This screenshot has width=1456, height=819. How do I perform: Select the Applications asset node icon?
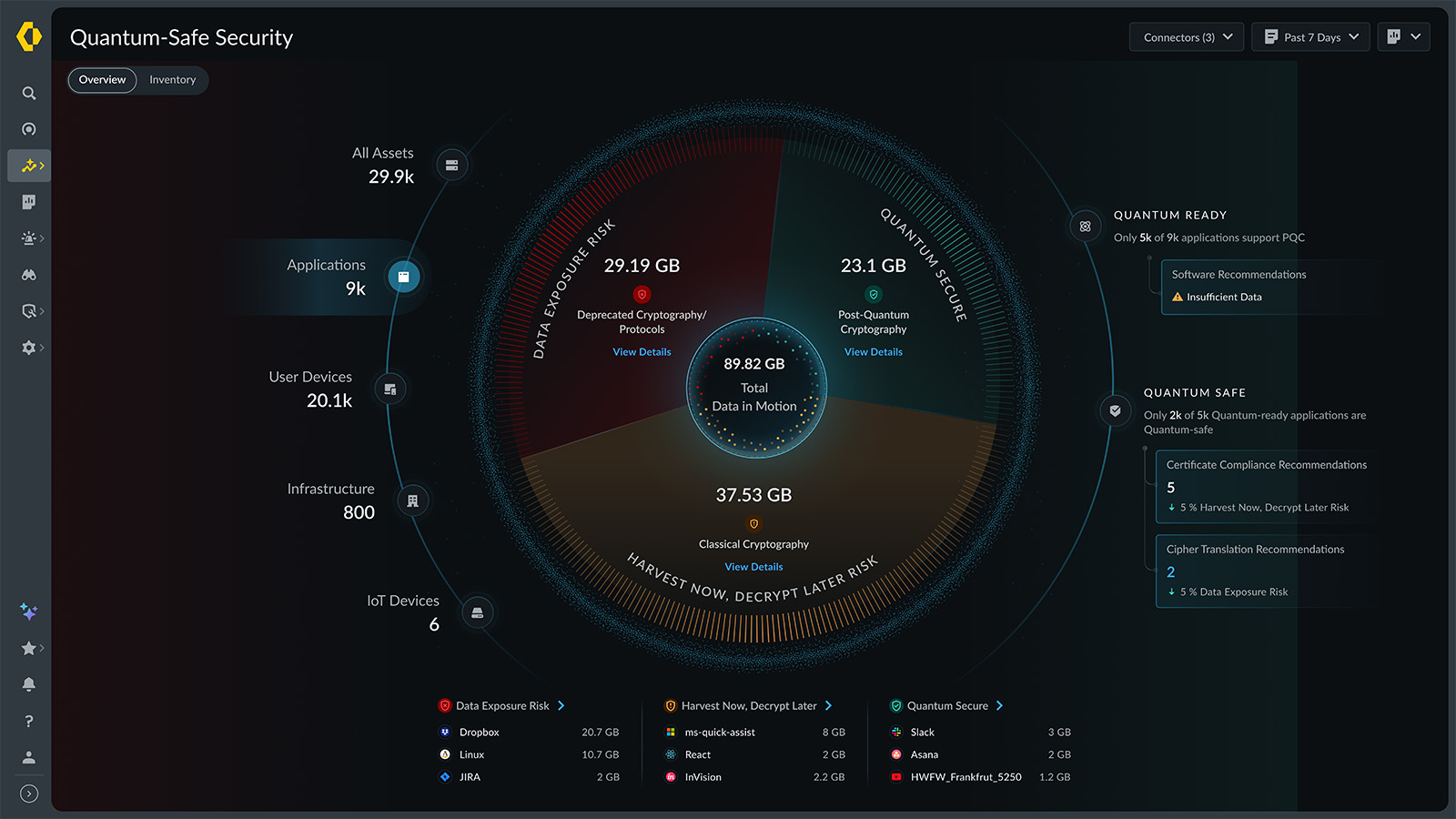pyautogui.click(x=404, y=277)
